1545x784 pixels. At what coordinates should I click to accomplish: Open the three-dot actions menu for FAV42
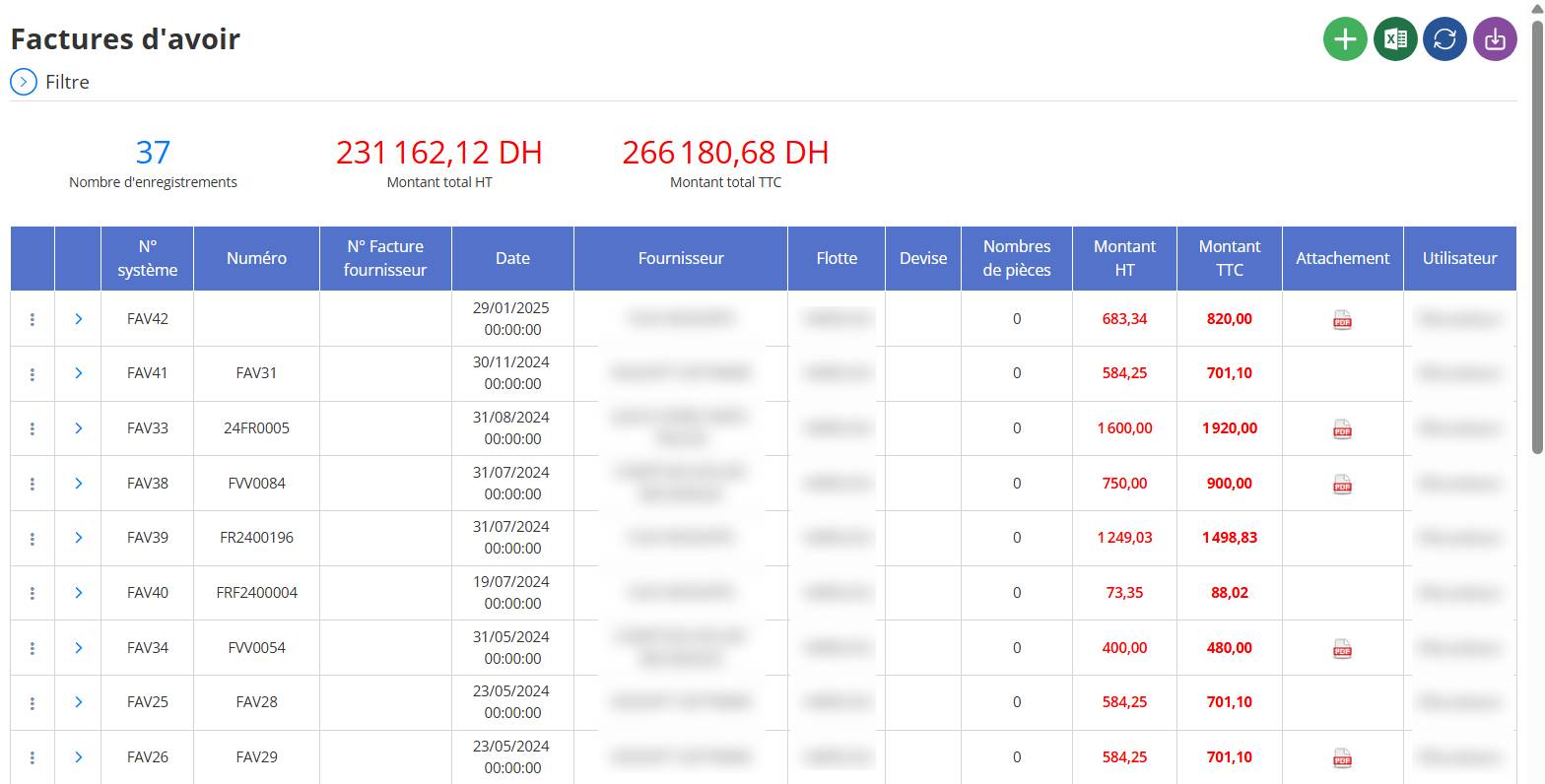[x=33, y=319]
